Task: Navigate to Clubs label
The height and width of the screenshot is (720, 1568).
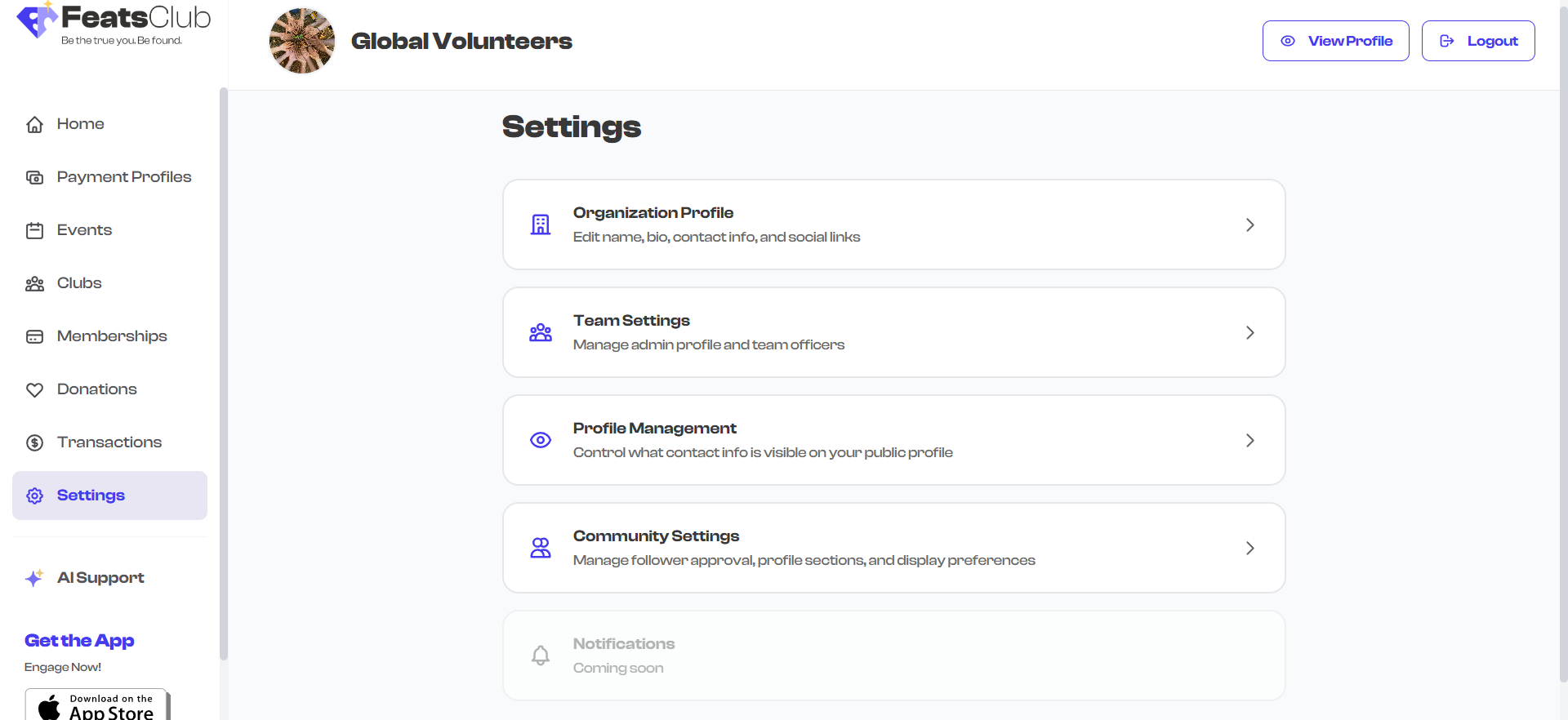Action: coord(79,283)
